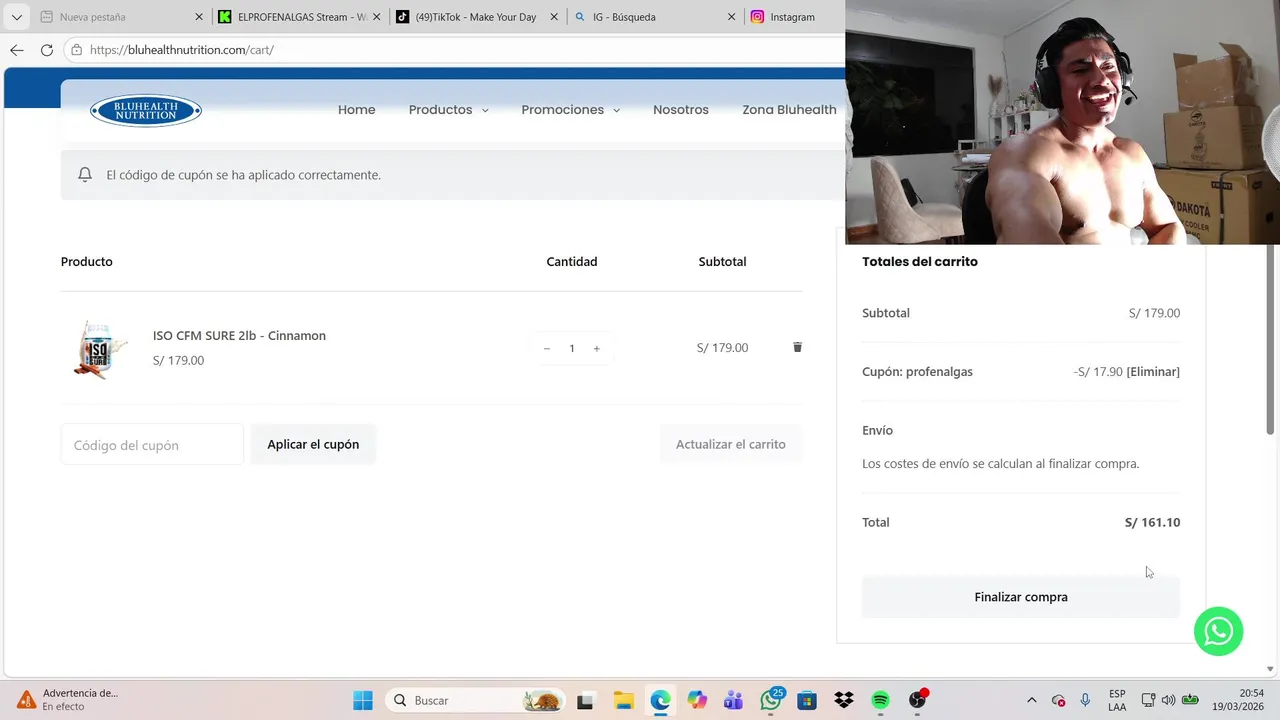
Task: Close the IG - Búsqueda tab
Action: 732,17
